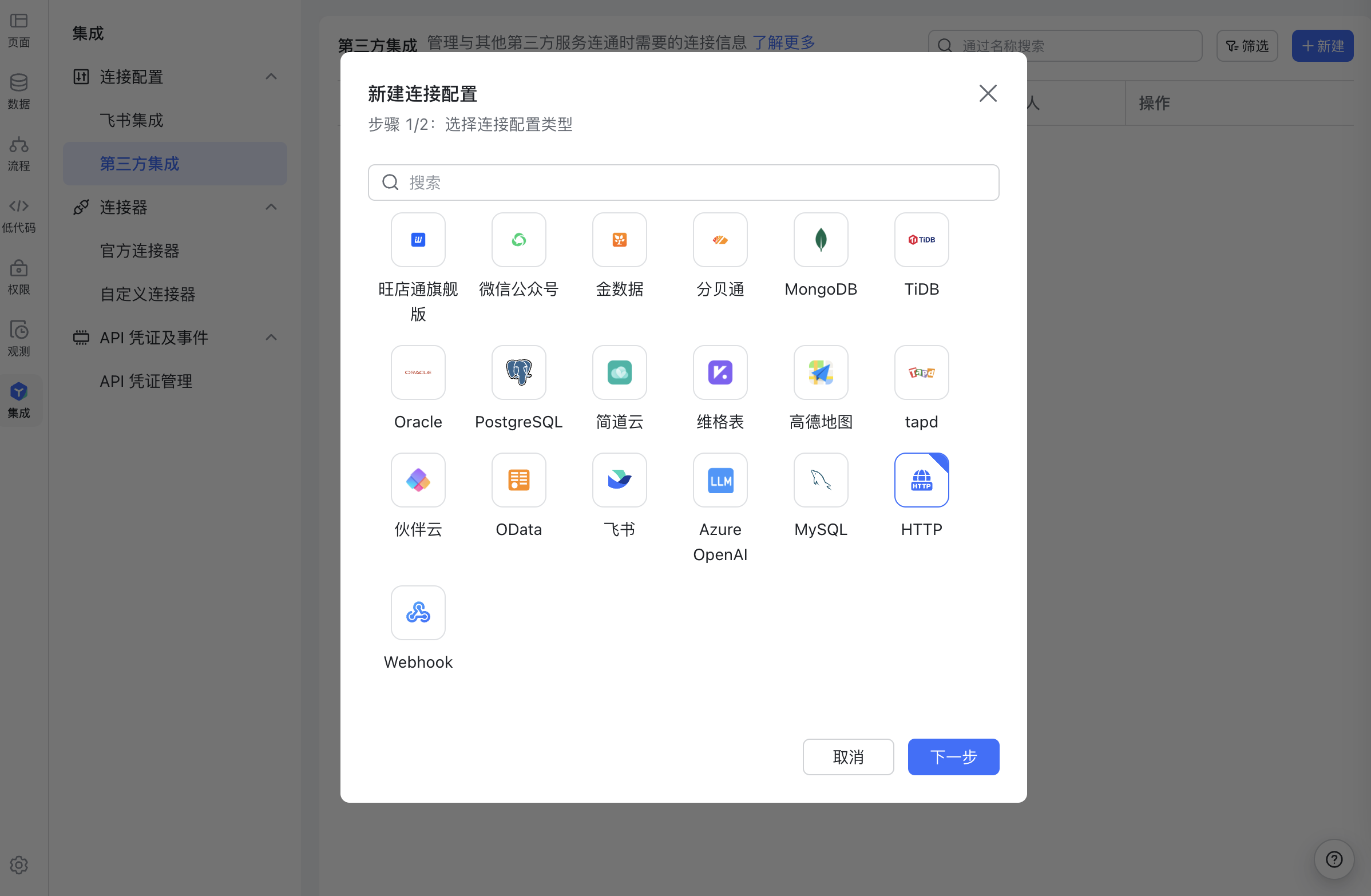
Task: Open the 流程 section in sidebar
Action: [x=19, y=154]
